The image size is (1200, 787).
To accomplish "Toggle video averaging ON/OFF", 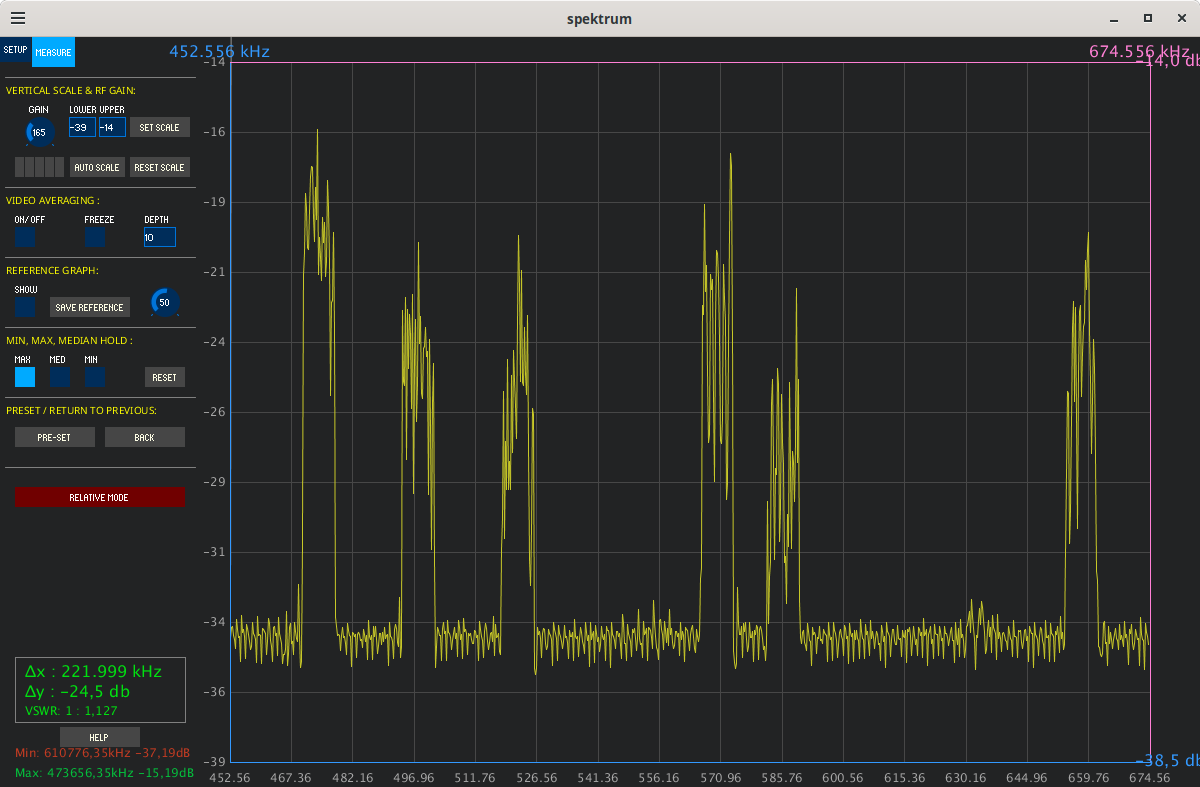I will click(25, 237).
